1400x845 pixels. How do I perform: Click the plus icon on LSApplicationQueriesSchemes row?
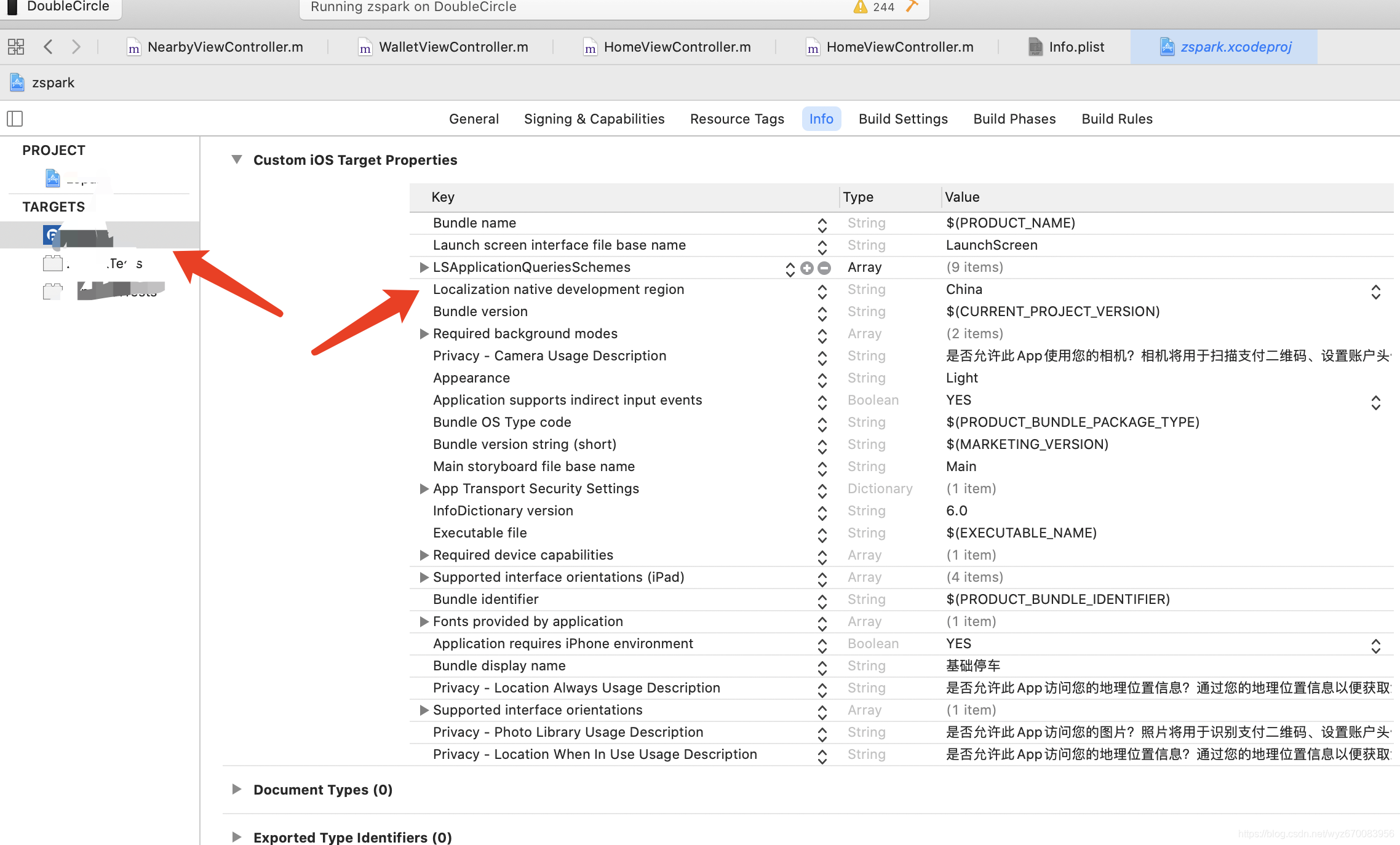pos(807,268)
